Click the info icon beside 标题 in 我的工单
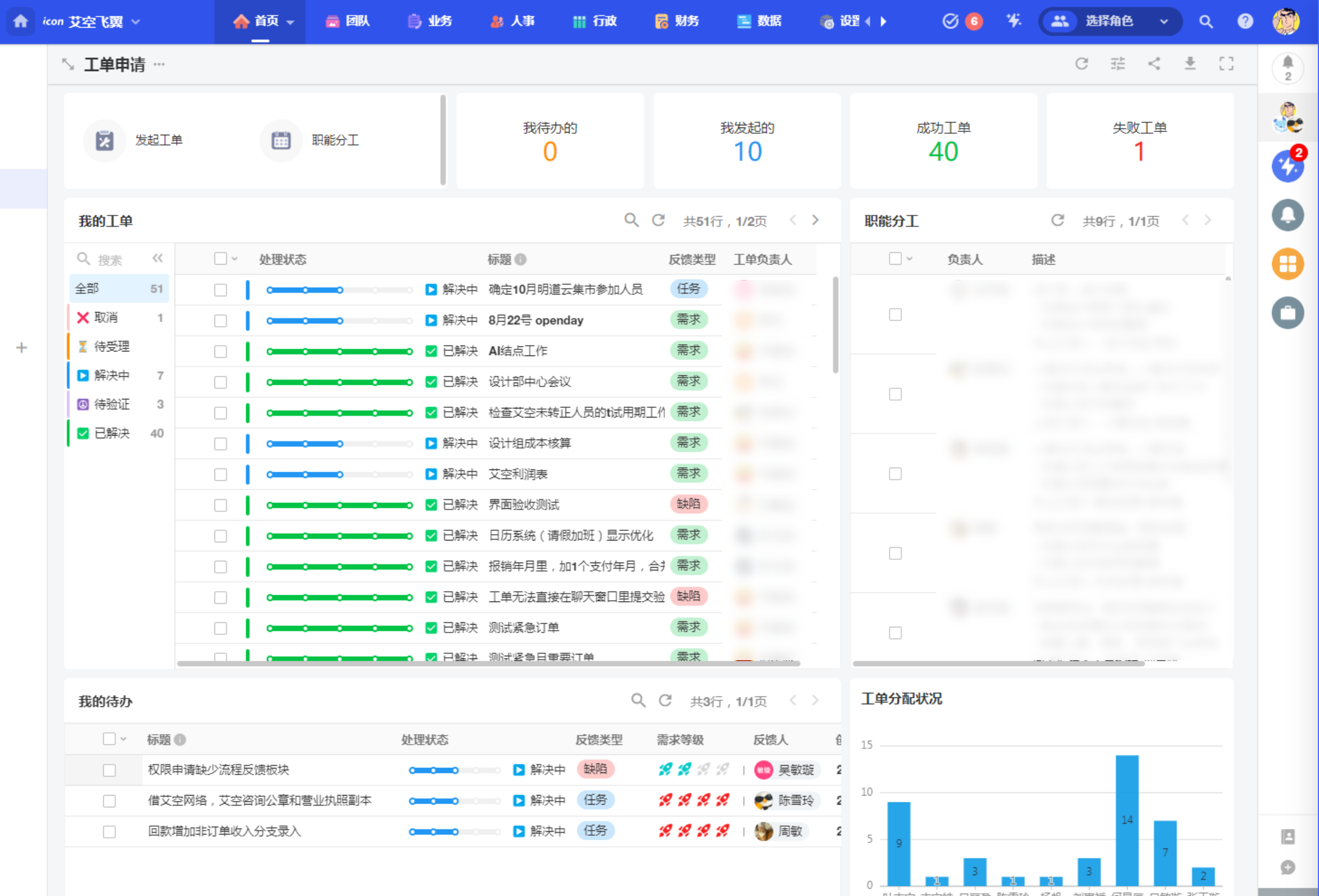The height and width of the screenshot is (896, 1319). coord(520,260)
